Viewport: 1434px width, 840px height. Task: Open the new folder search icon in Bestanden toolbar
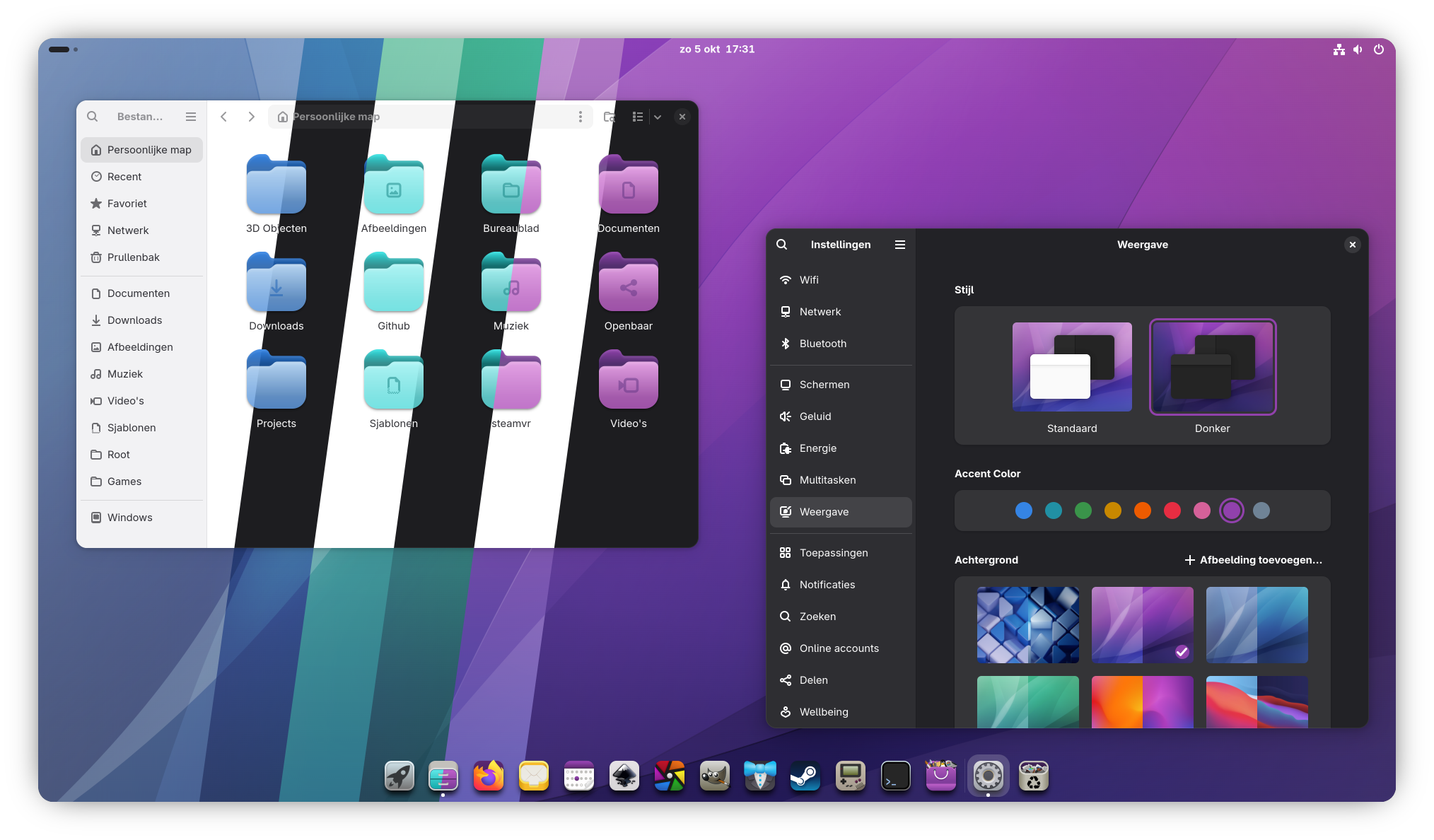610,117
